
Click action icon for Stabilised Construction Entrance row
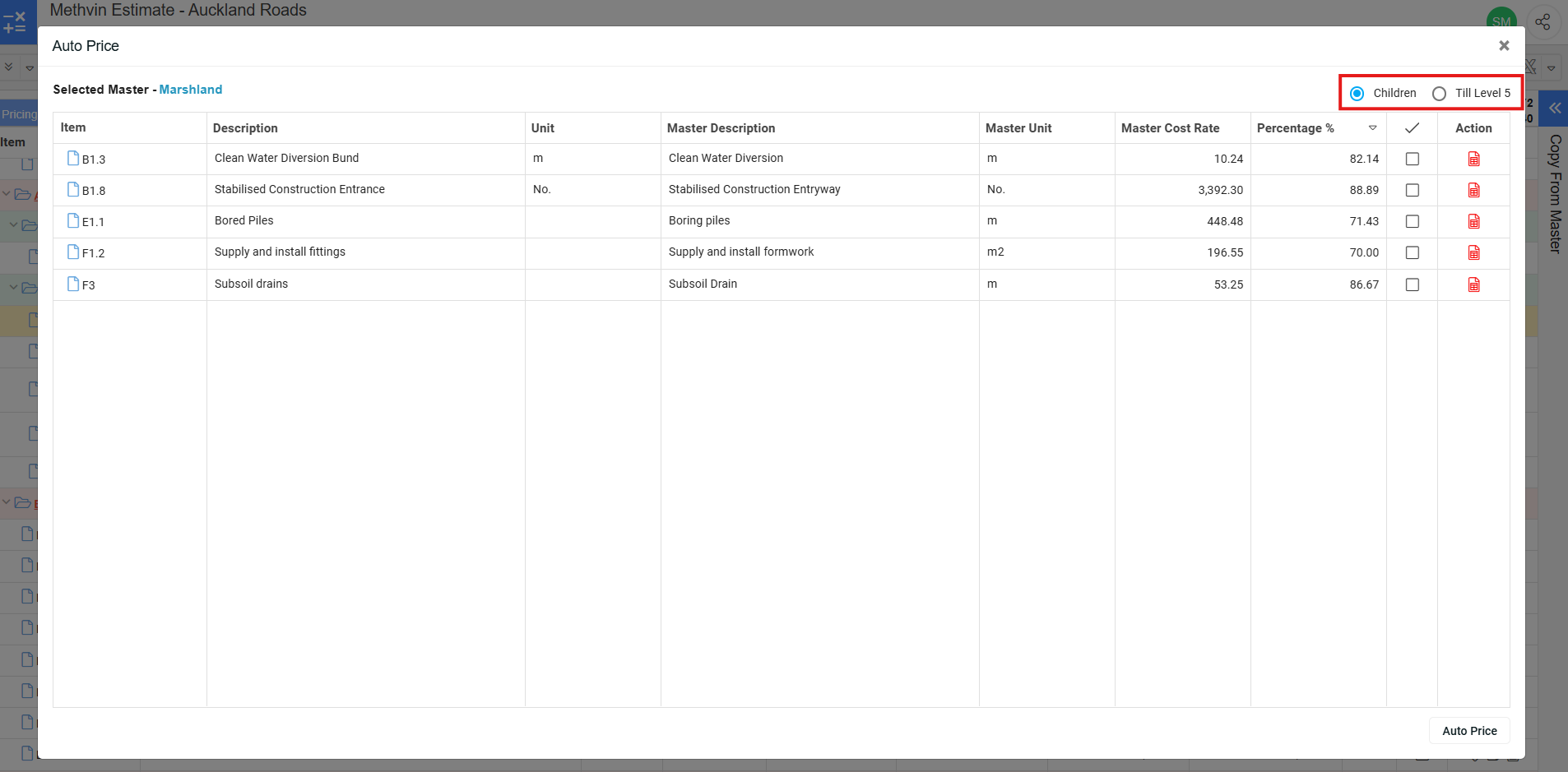1473,190
